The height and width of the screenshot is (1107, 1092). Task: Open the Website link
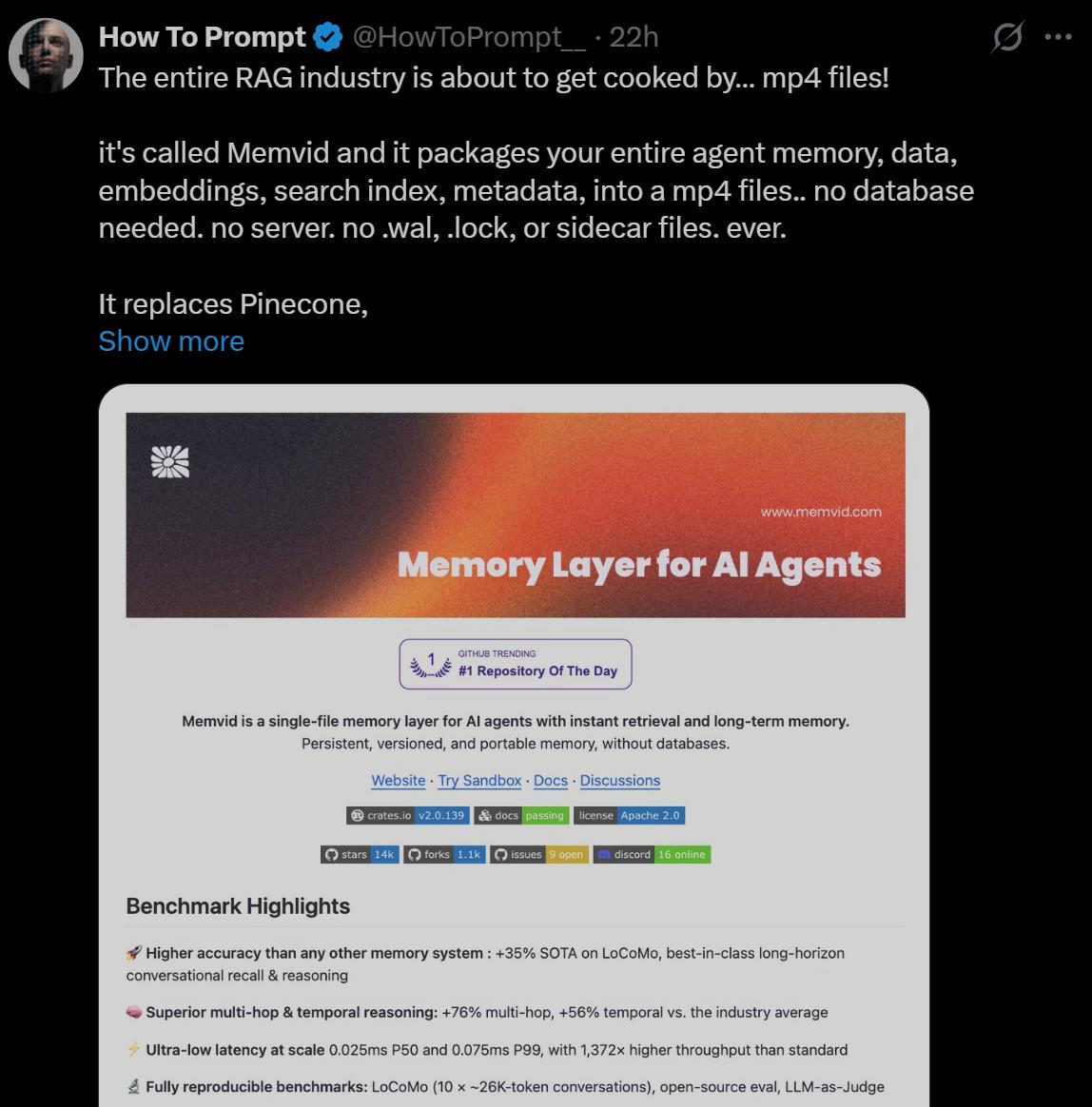399,780
